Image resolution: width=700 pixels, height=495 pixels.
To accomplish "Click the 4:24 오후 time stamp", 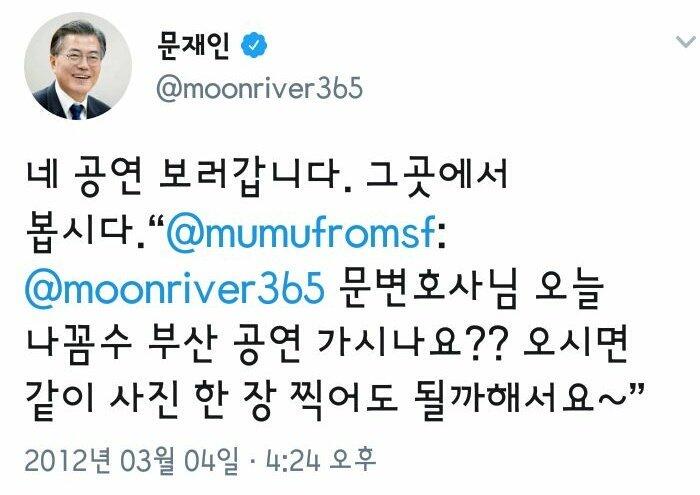I will click(x=321, y=460).
